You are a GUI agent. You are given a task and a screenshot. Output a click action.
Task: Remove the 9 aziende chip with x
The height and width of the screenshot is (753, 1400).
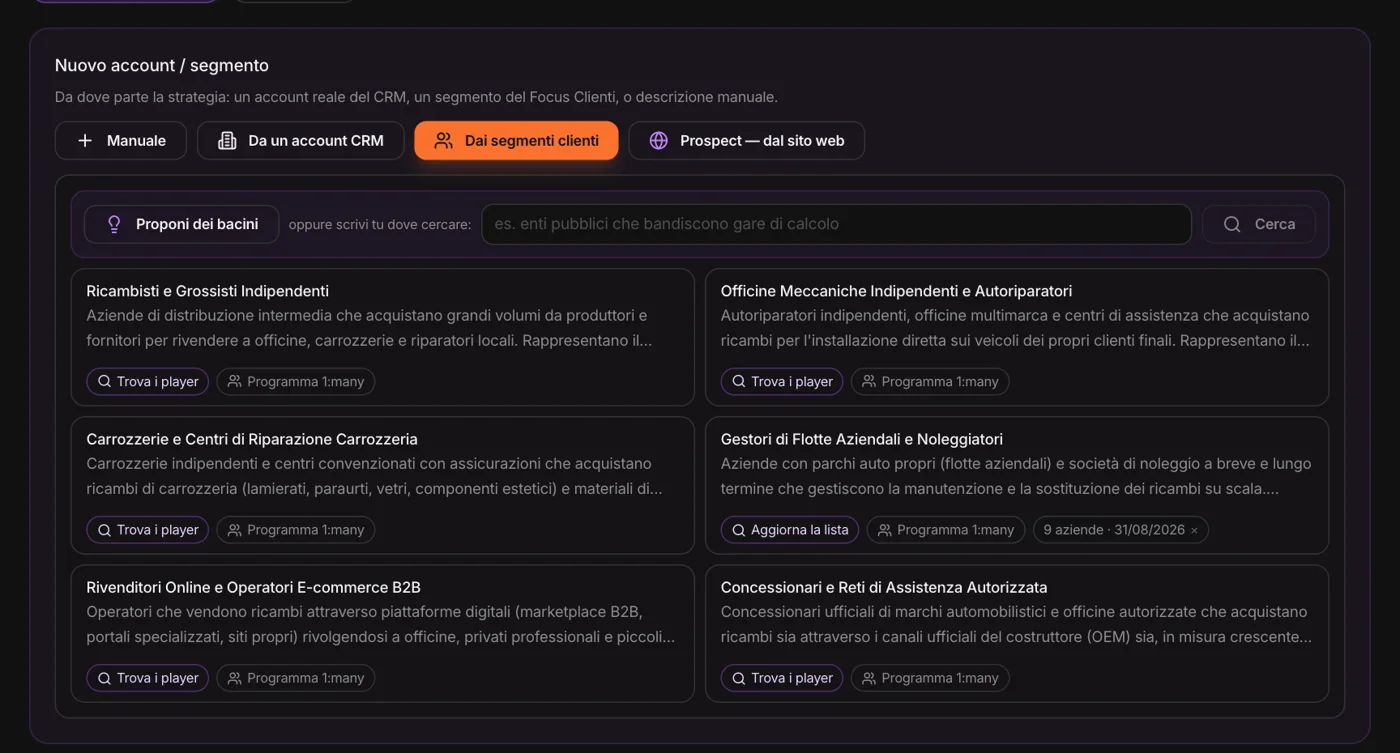point(1194,530)
